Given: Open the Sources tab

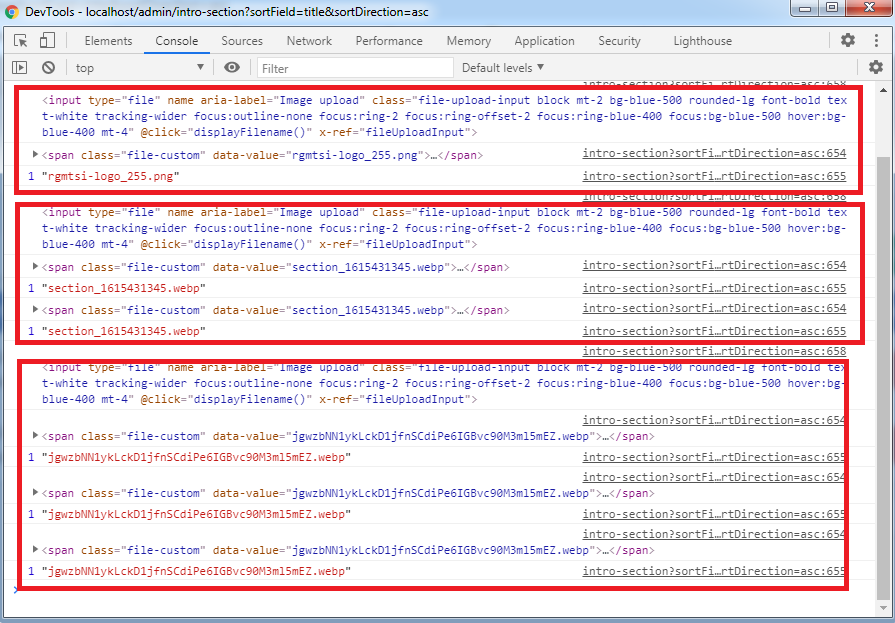Looking at the screenshot, I should (x=242, y=41).
